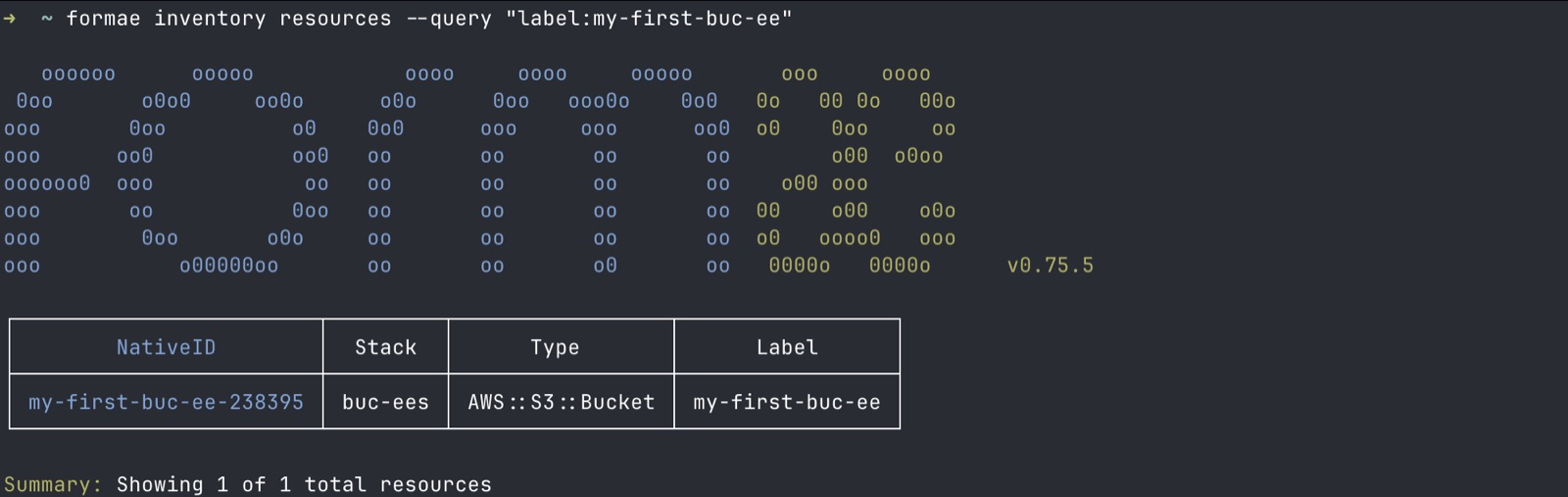This screenshot has height=497, width=1568.
Task: Click the Label column header
Action: coord(787,347)
